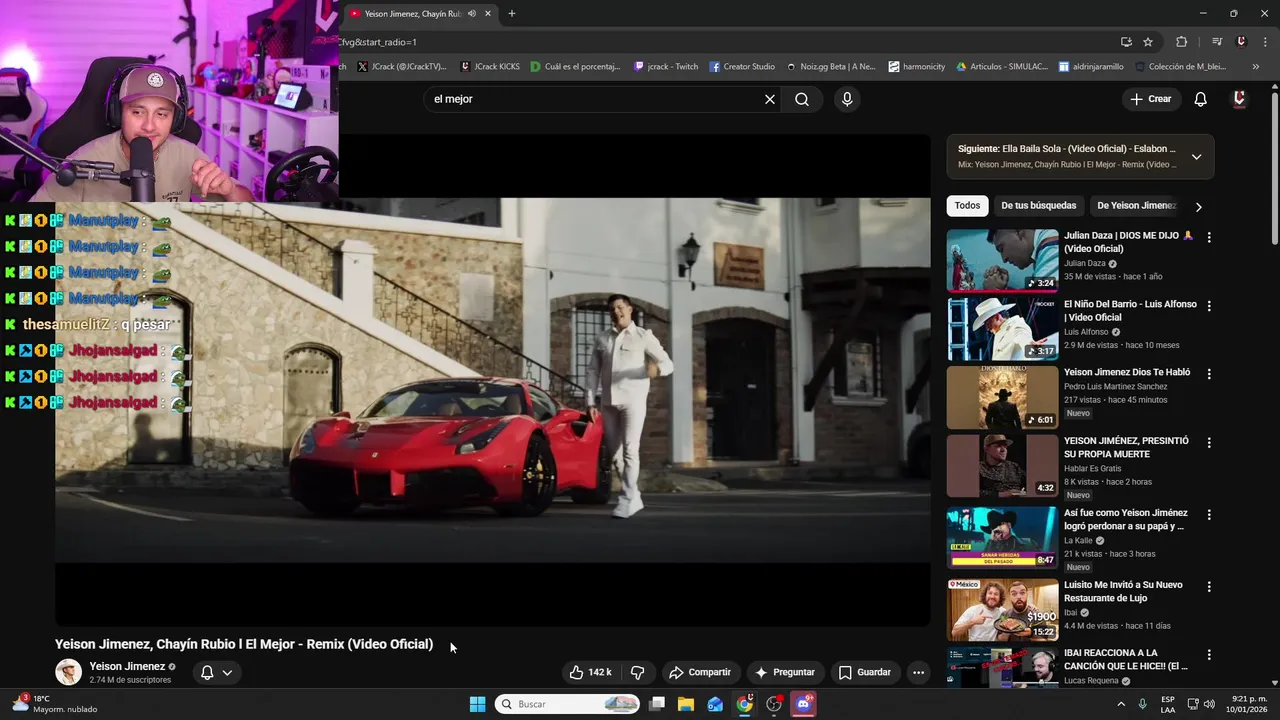
Task: Open options menu for Julian Daza video
Action: pyautogui.click(x=1209, y=237)
